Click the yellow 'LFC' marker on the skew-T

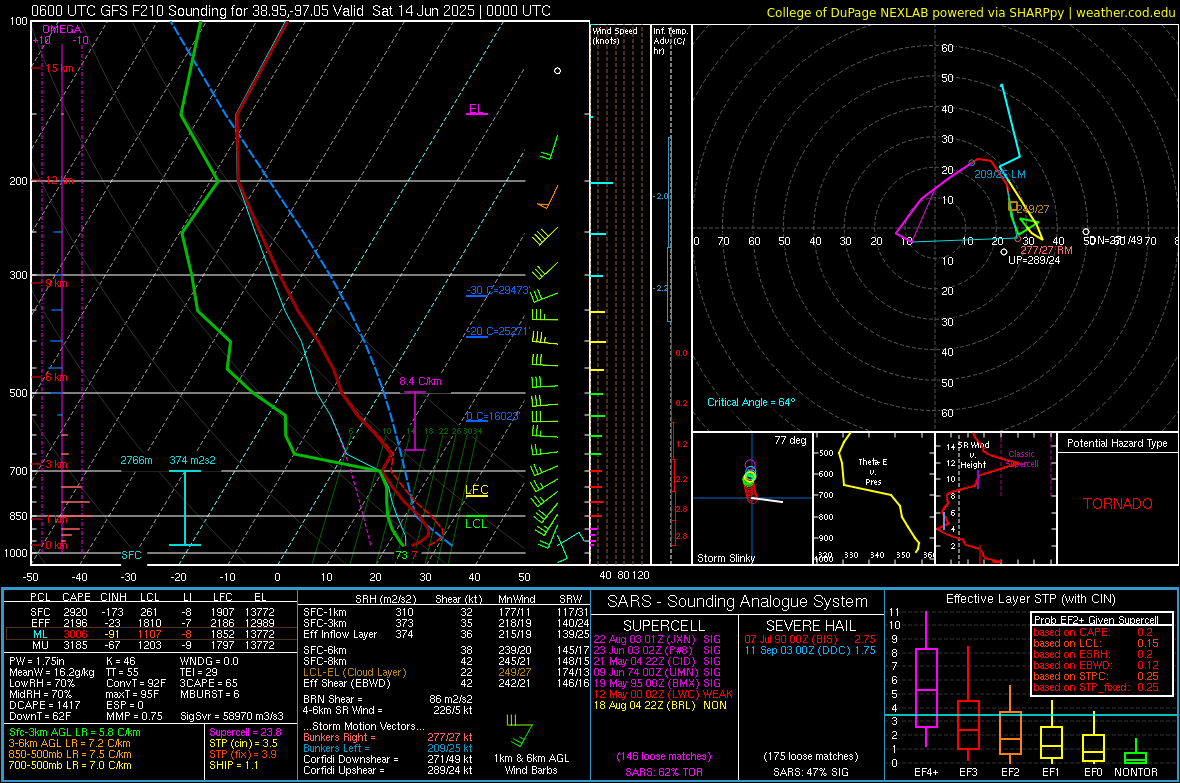[x=476, y=490]
